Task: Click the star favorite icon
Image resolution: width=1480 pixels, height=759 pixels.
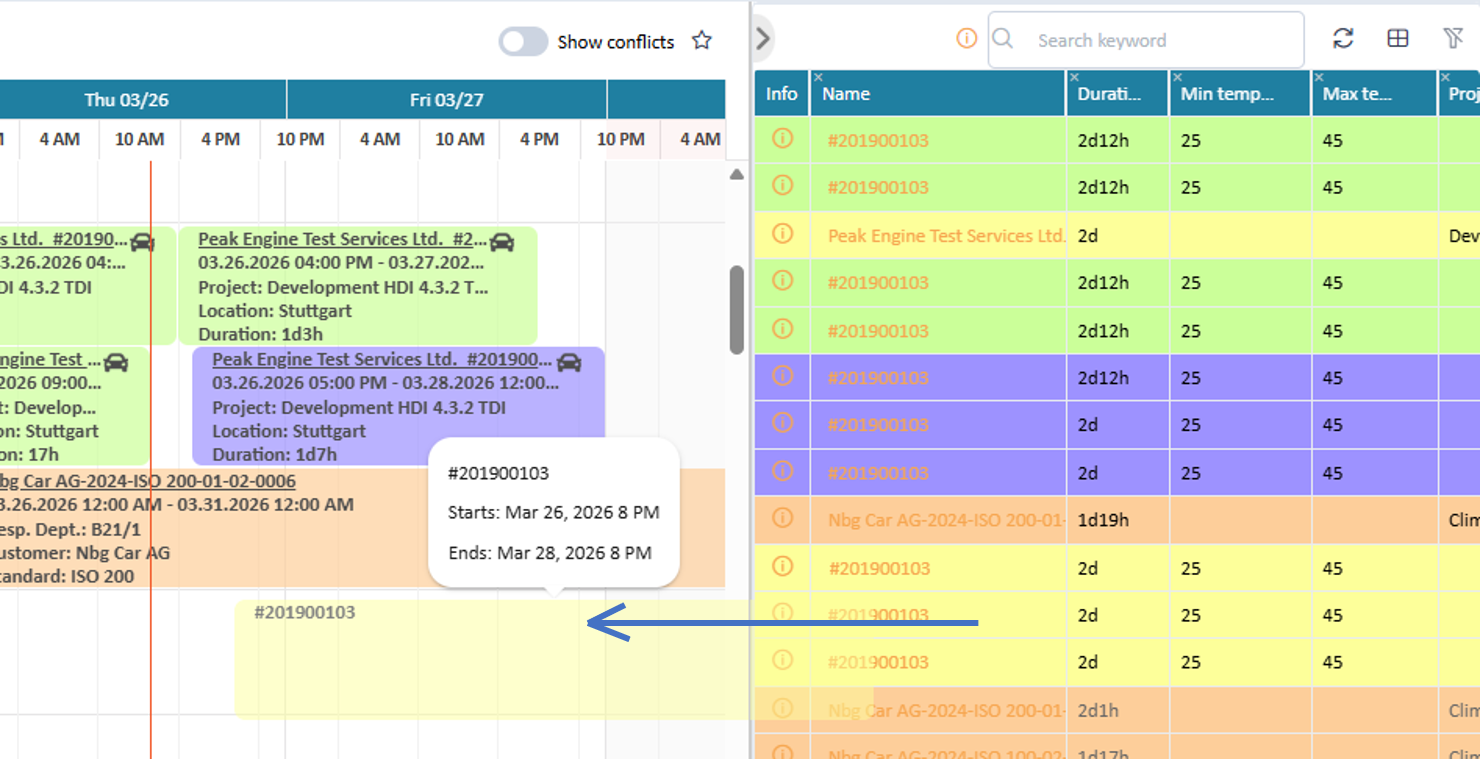Action: (x=702, y=41)
